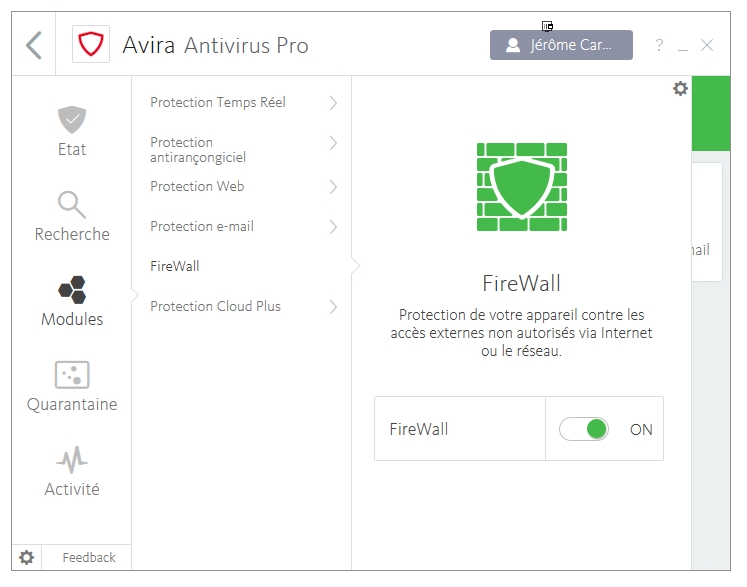The image size is (747, 587).
Task: Turn off the FireWall toggle switch
Action: click(584, 429)
